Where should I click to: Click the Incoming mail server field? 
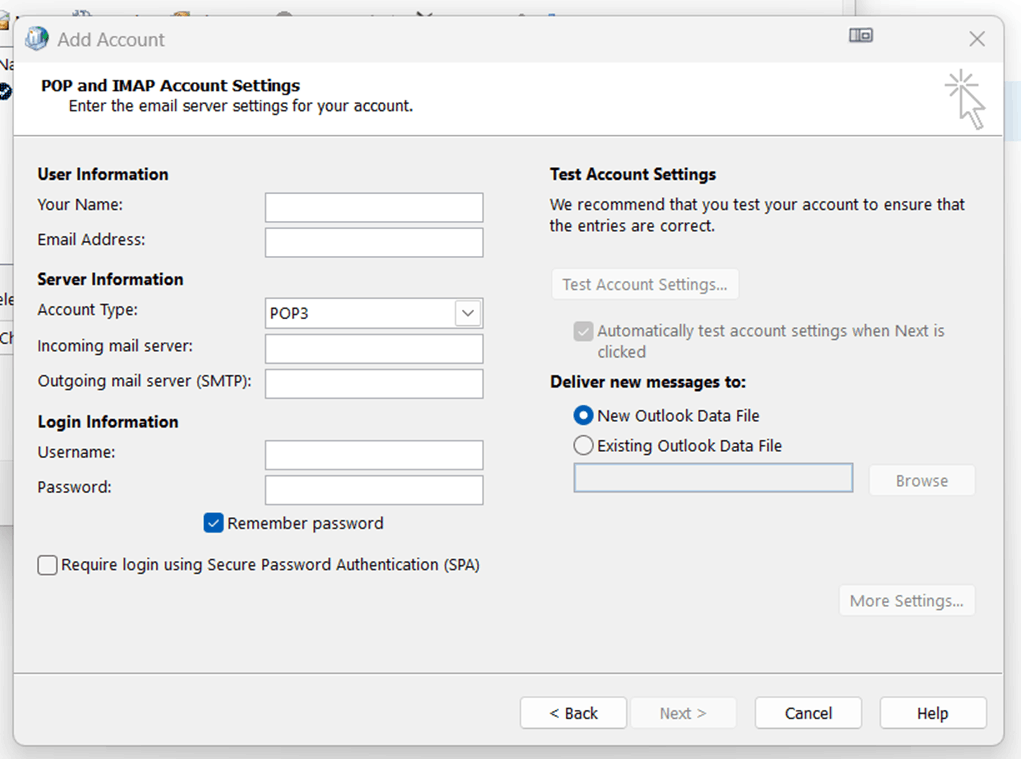[x=374, y=349]
